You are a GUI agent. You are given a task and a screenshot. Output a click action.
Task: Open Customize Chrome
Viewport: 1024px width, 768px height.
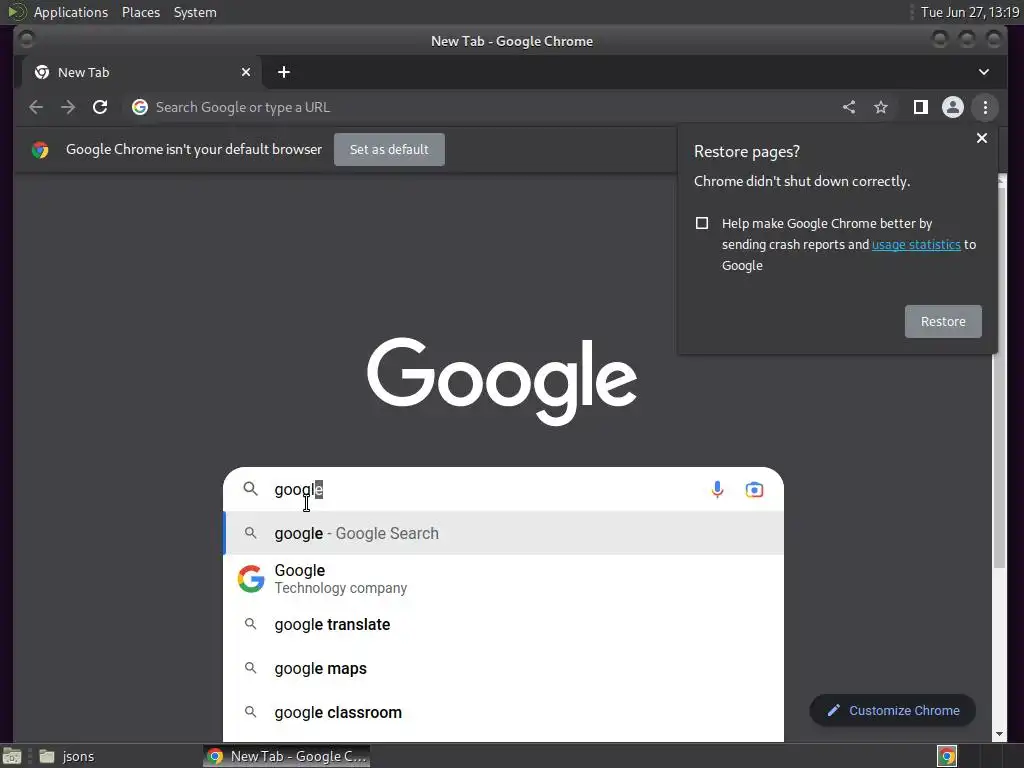click(x=893, y=711)
